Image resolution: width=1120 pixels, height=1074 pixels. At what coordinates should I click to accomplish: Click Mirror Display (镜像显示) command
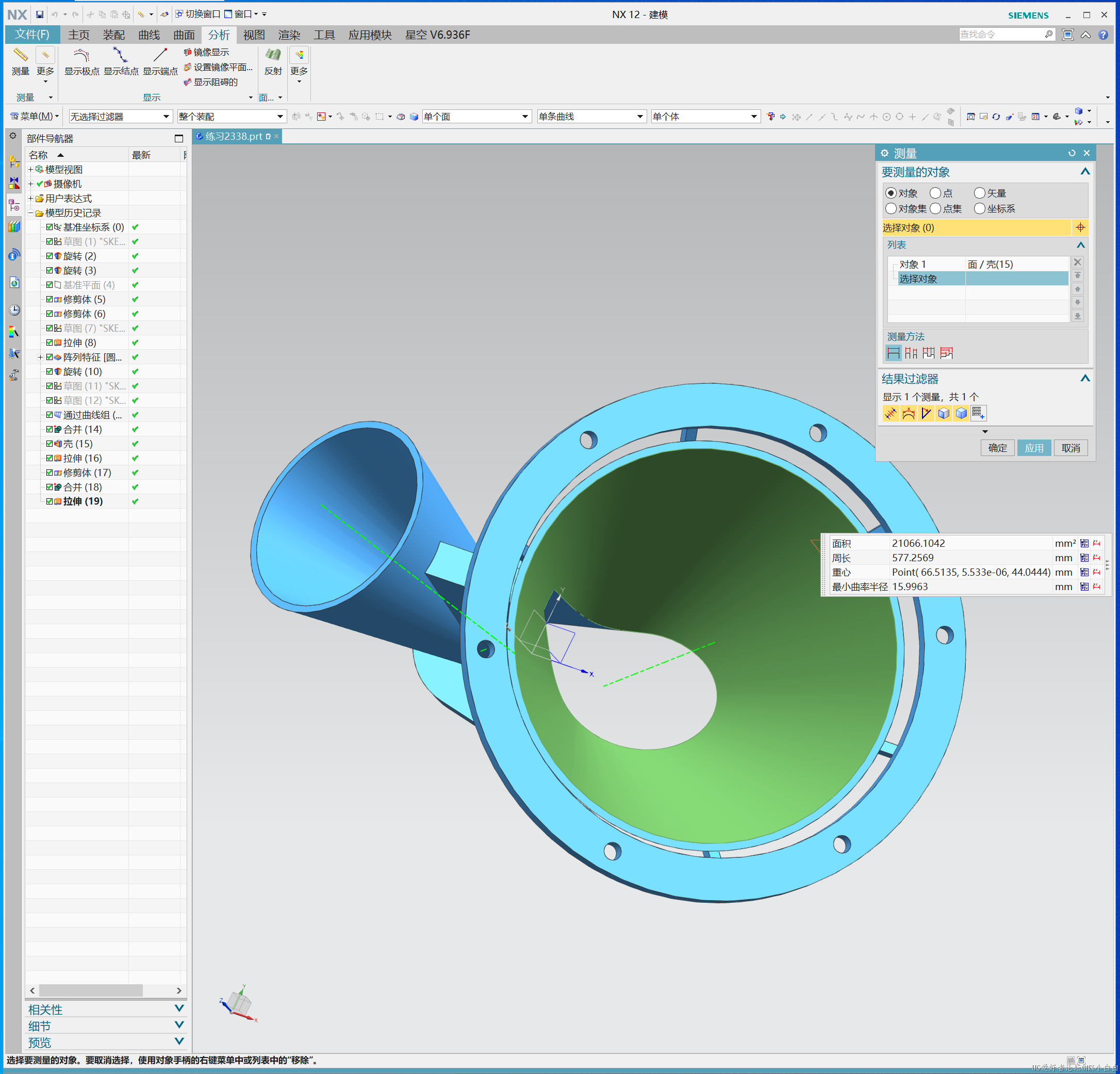[206, 52]
